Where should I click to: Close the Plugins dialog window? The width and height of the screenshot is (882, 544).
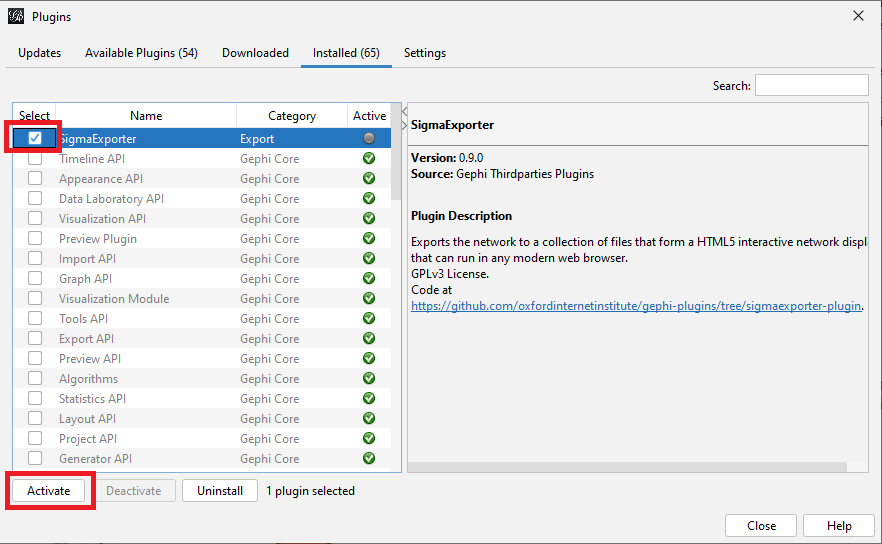pyautogui.click(x=858, y=16)
